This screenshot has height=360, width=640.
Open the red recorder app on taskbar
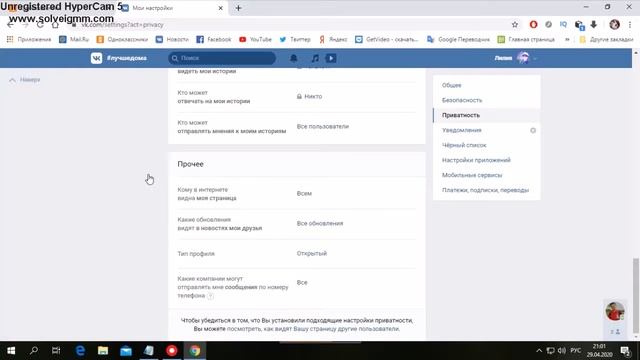tap(172, 351)
